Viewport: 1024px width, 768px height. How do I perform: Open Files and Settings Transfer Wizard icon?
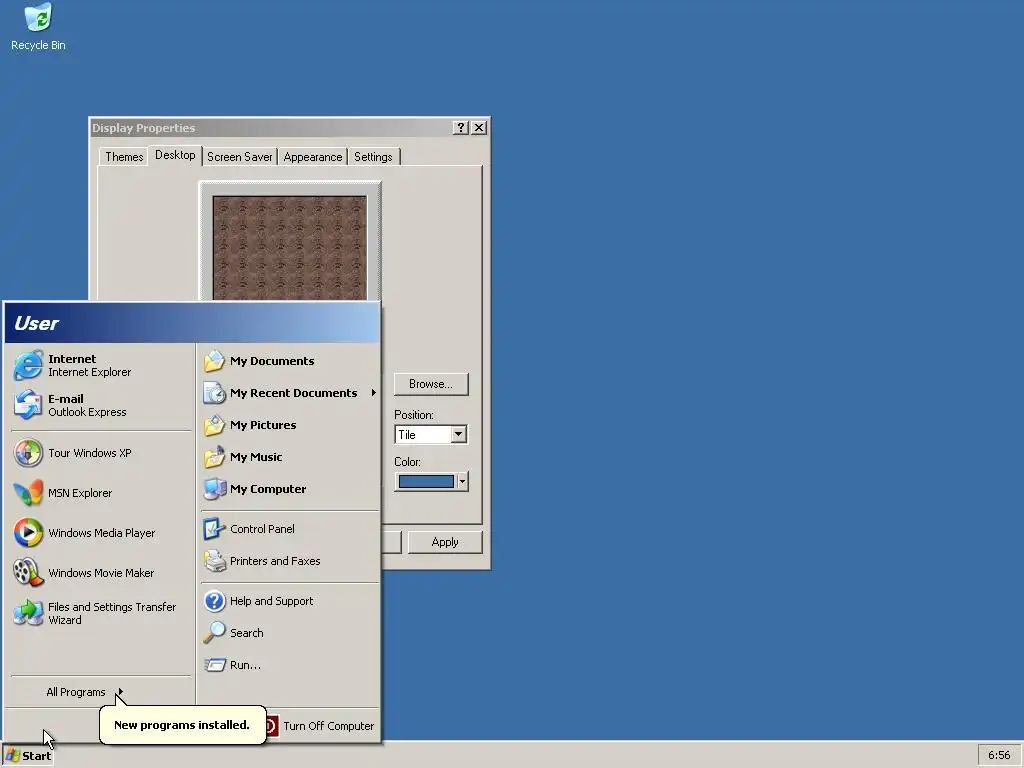[x=28, y=613]
